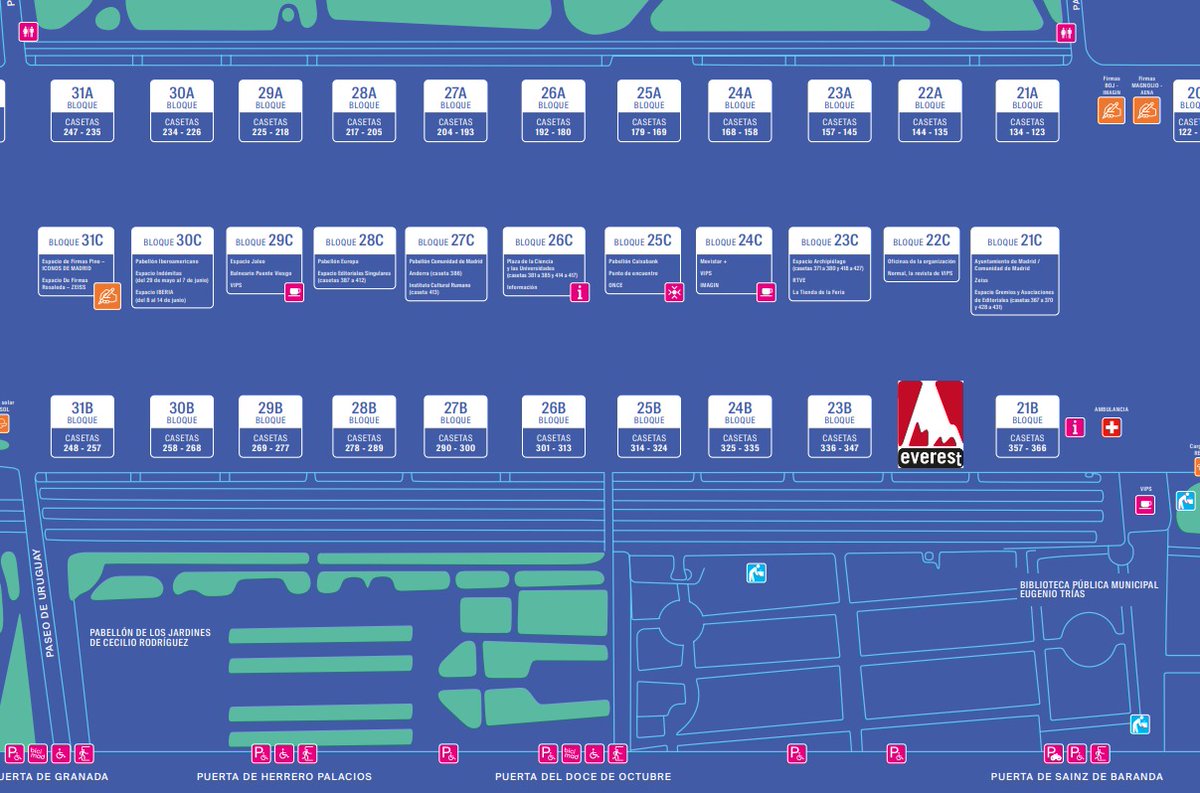1200x793 pixels.
Task: Click the 'Puerta de Herrero Palacios' label
Action: (284, 775)
